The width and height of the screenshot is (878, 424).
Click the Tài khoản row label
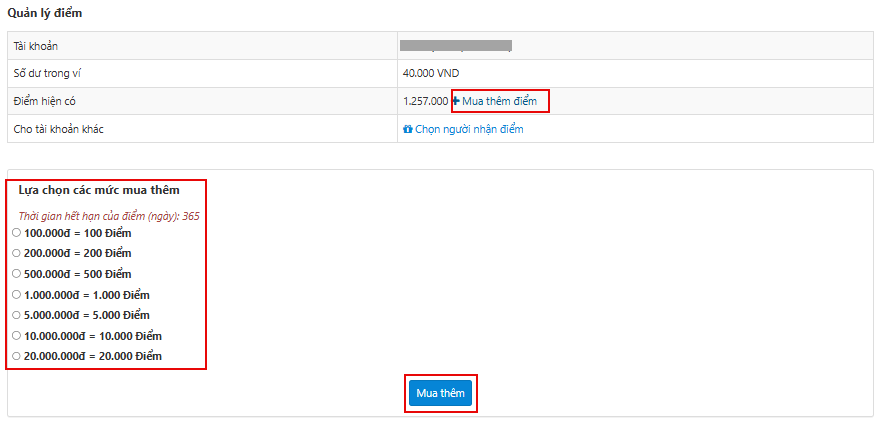tap(38, 46)
